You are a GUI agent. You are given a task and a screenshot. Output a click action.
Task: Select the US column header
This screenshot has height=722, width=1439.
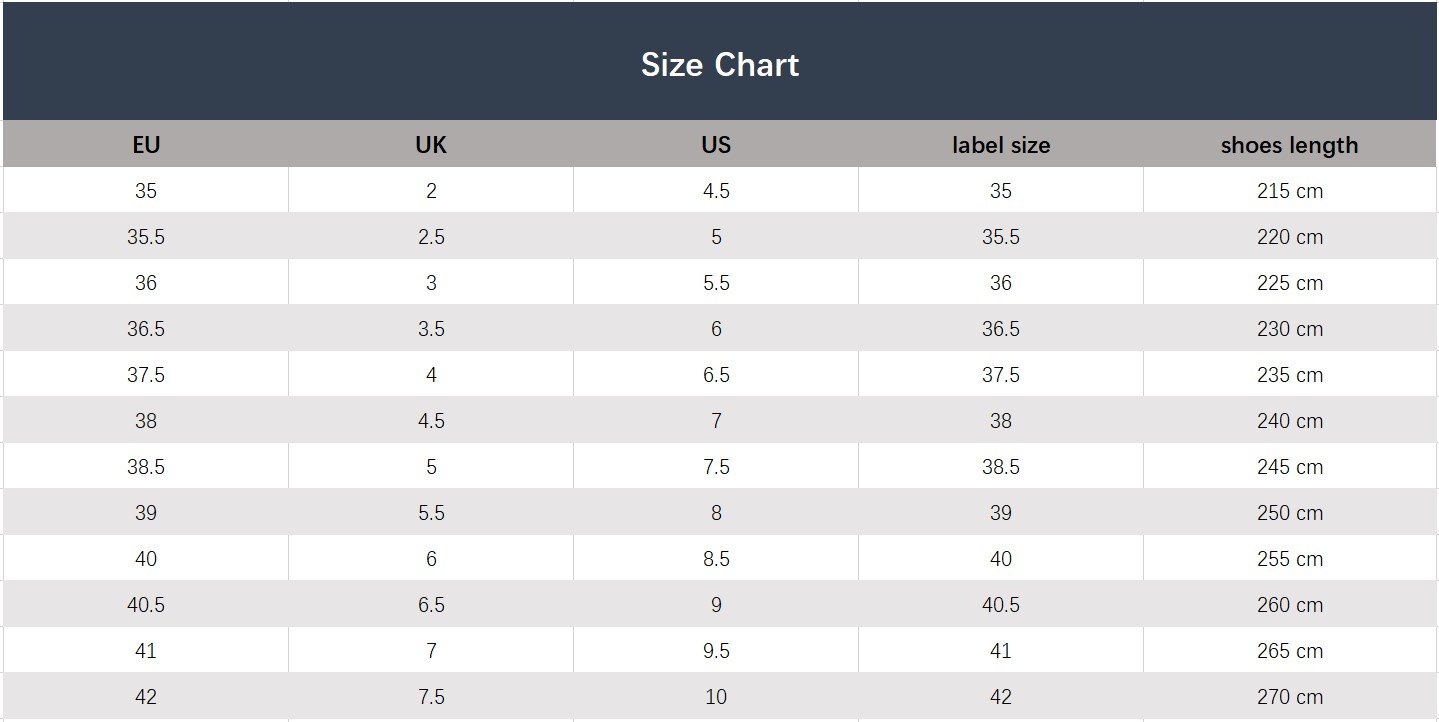click(x=716, y=144)
